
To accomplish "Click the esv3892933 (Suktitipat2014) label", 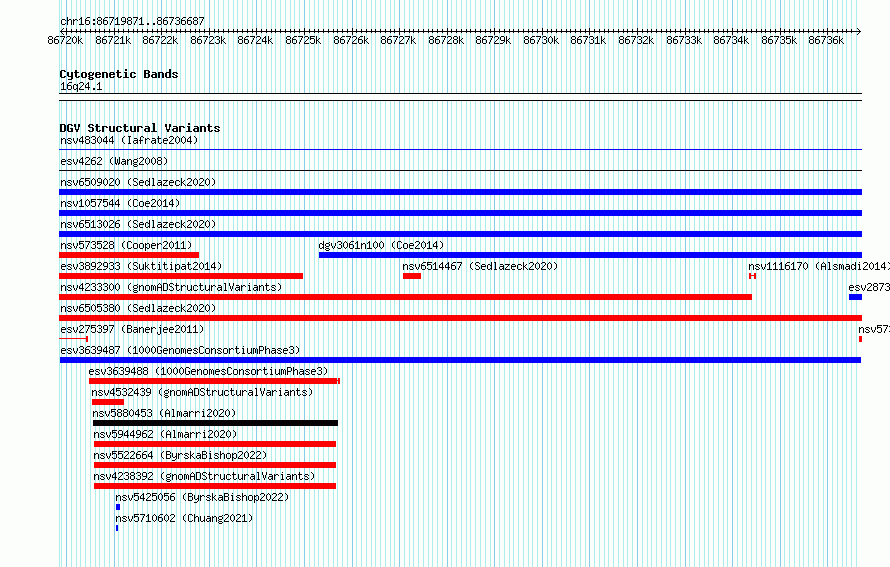I will point(141,266).
